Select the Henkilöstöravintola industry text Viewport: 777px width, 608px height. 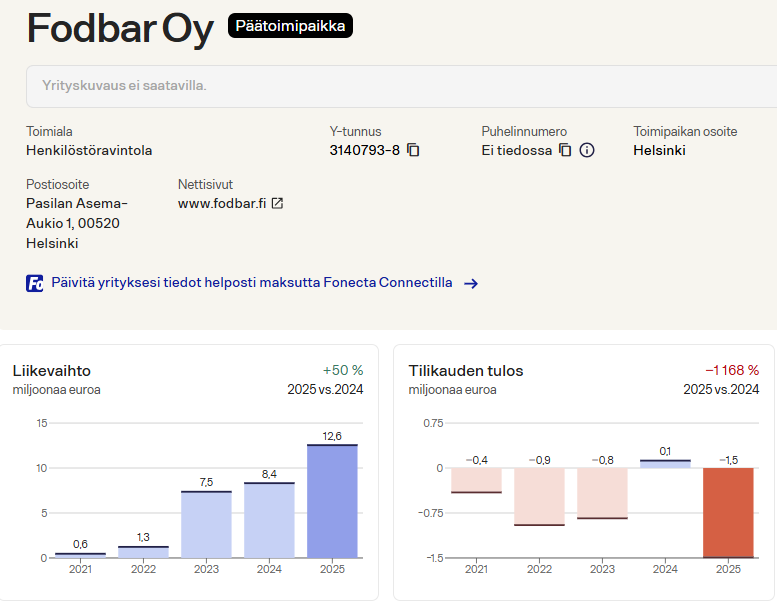(89, 150)
